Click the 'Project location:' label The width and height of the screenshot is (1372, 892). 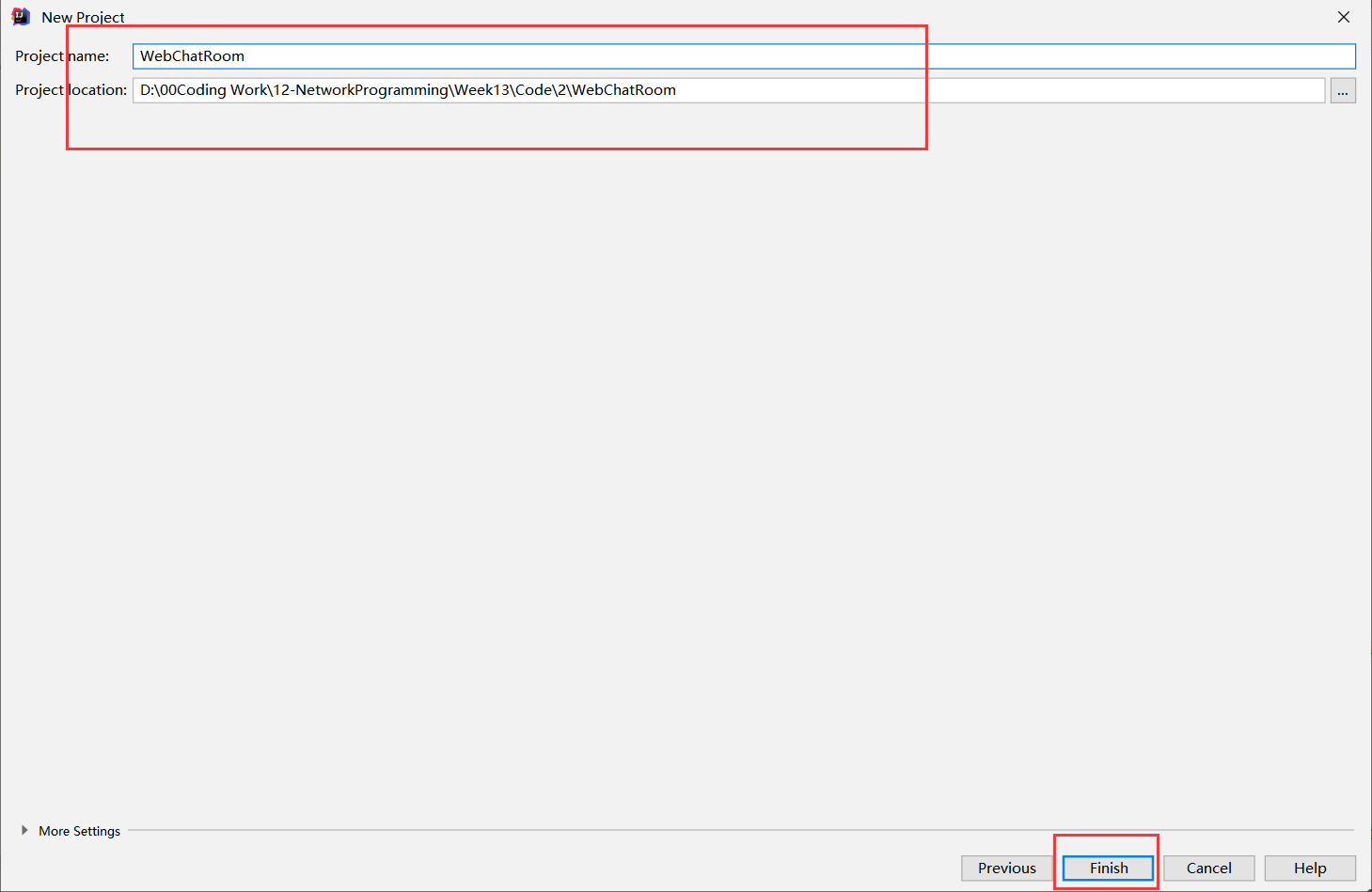(71, 90)
